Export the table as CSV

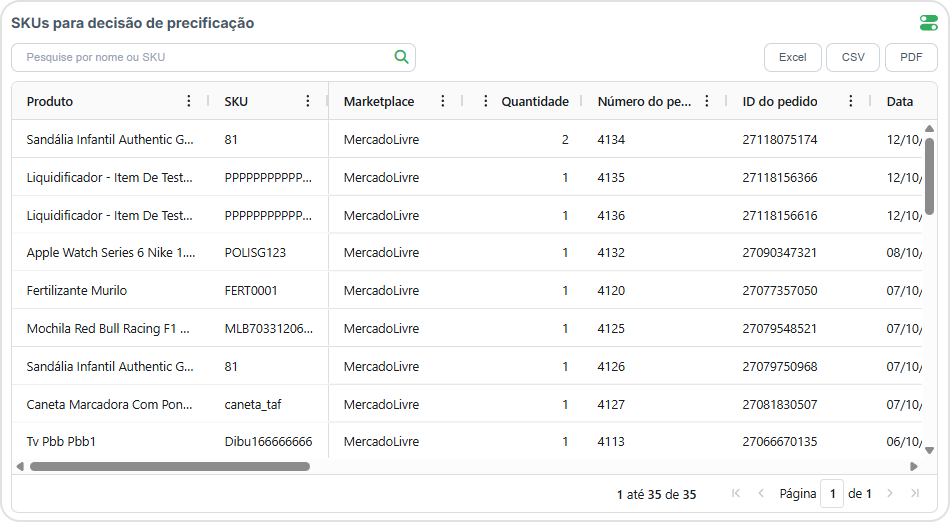853,58
